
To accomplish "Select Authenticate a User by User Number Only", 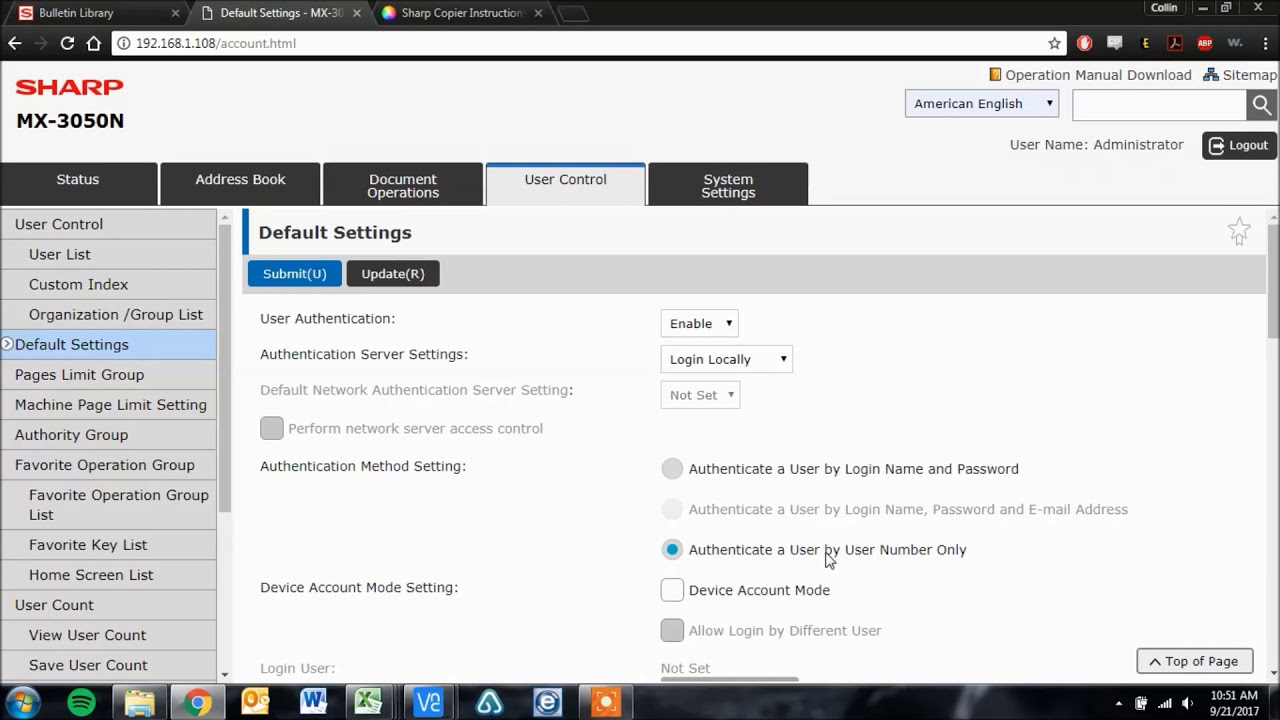I will click(x=672, y=550).
